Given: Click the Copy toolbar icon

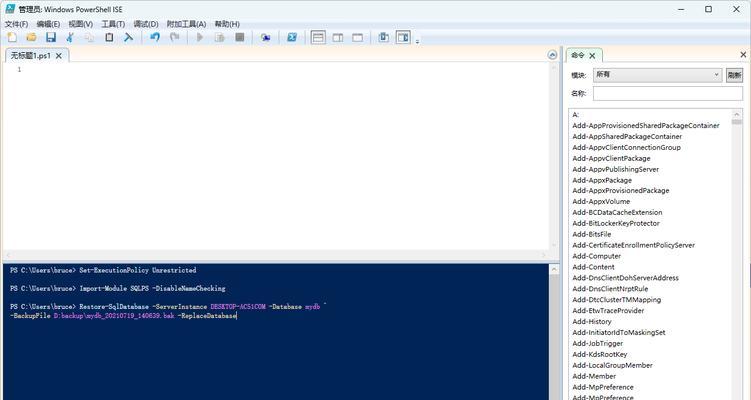Looking at the screenshot, I should pos(89,37).
